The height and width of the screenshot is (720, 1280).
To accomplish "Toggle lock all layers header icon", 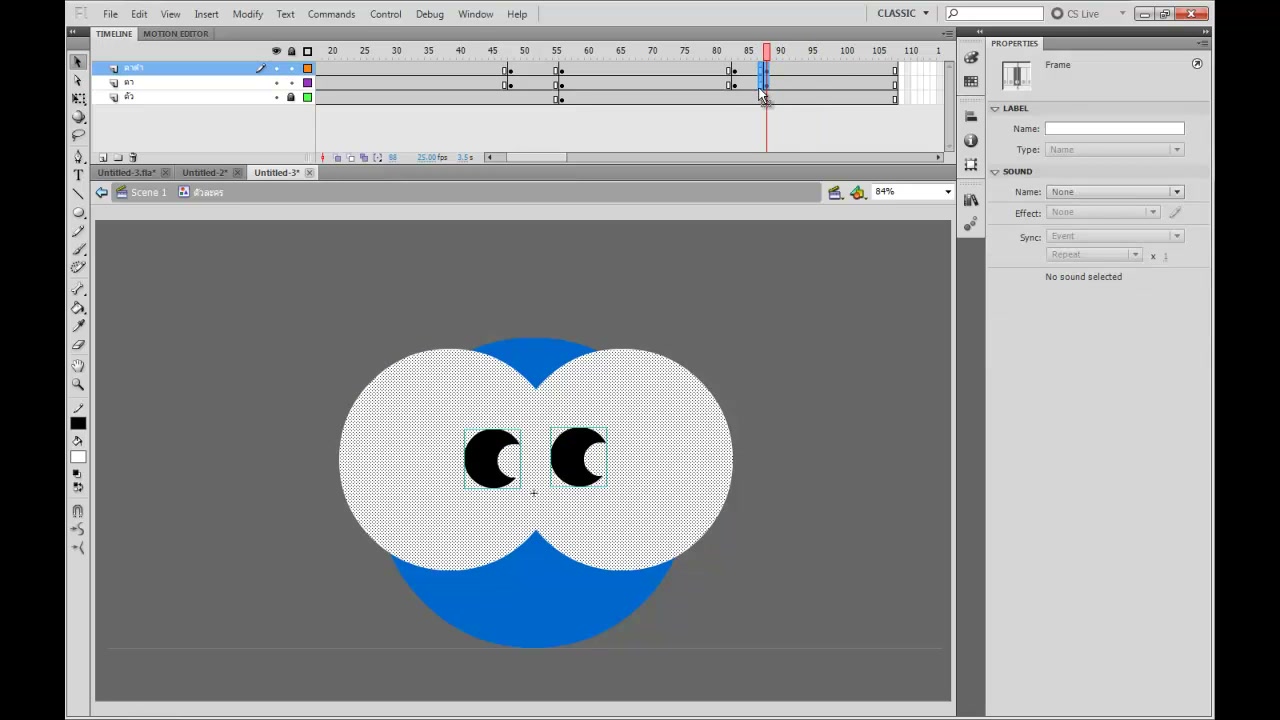I will click(291, 51).
